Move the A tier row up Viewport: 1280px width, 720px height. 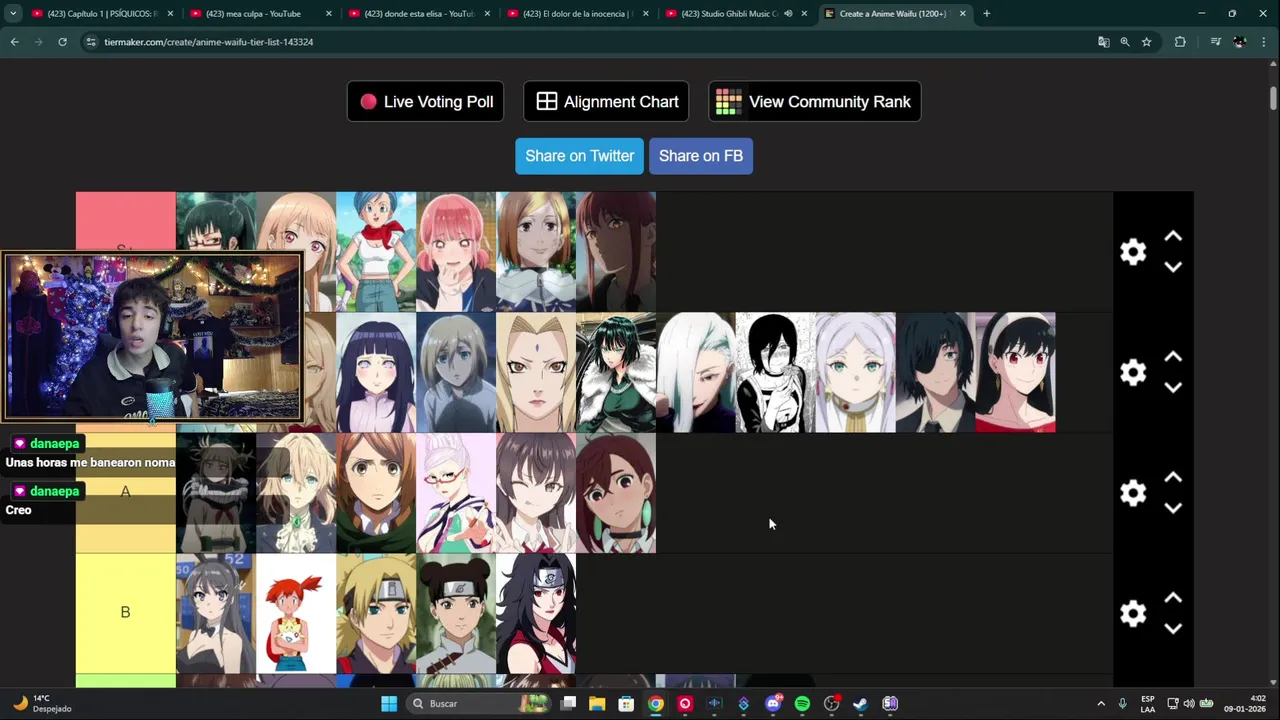(x=1173, y=478)
